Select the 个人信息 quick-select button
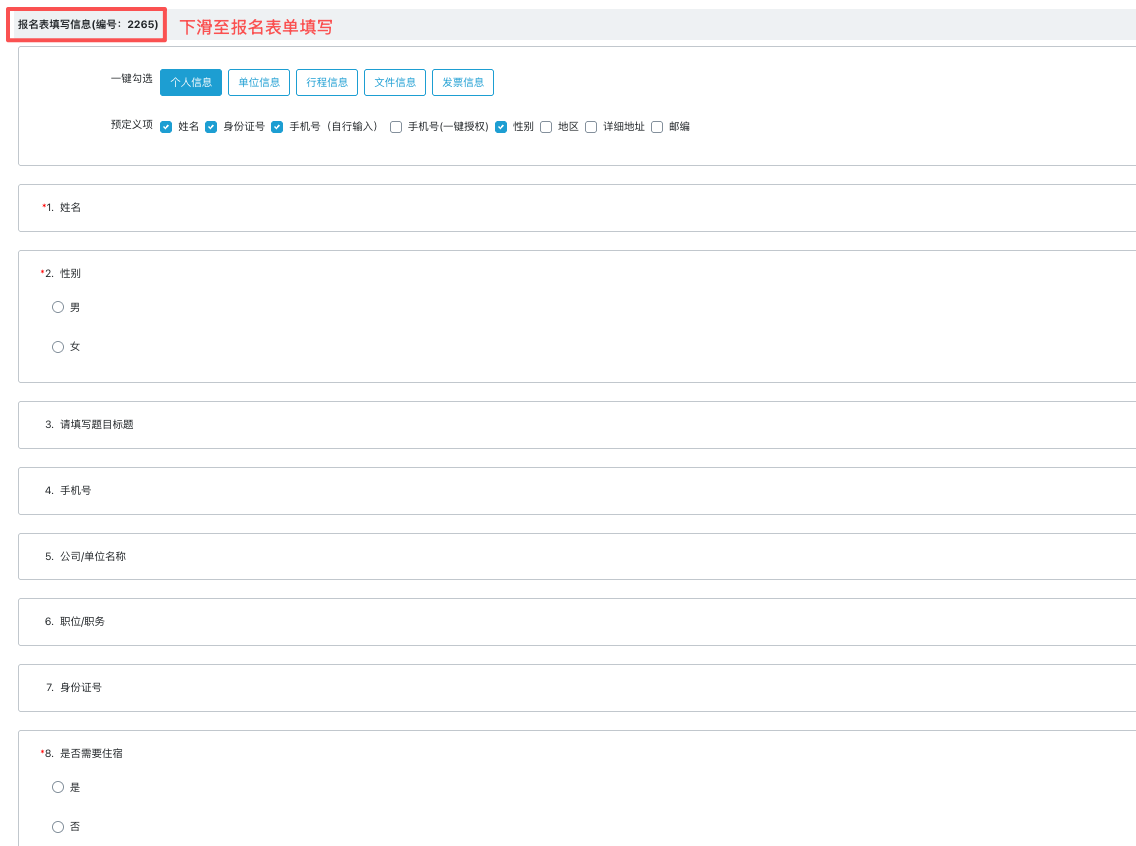Image resolution: width=1136 pixels, height=846 pixels. coord(190,82)
